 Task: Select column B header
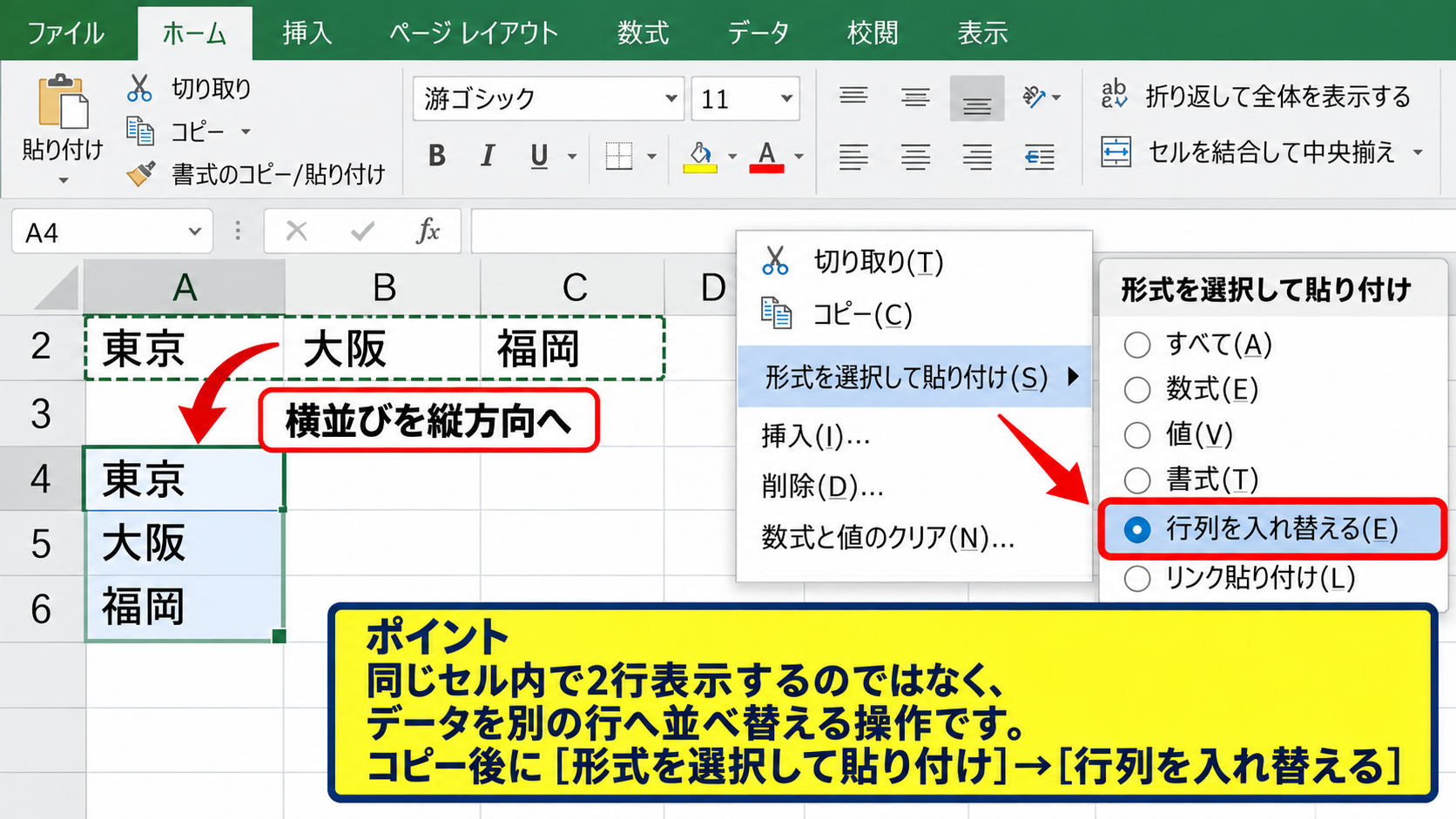tap(383, 287)
